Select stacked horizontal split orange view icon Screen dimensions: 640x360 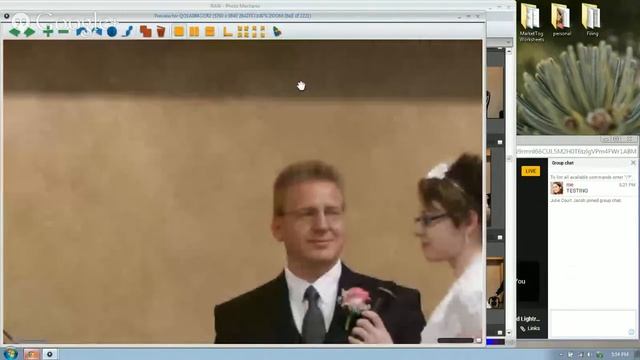(210, 31)
